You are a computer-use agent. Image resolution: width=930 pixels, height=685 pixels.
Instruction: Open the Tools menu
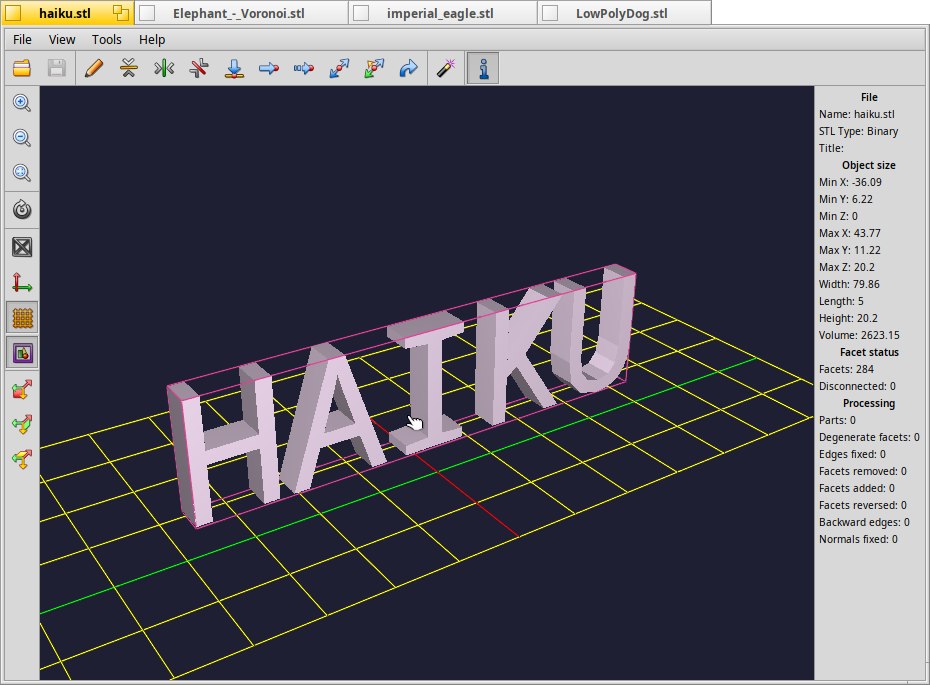click(x=107, y=40)
